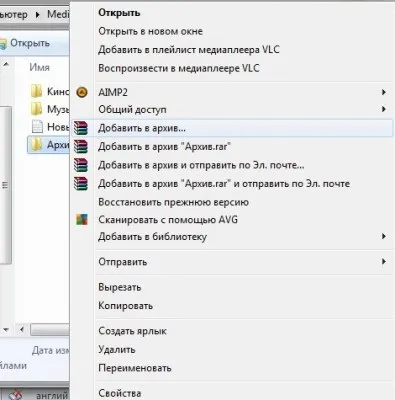This screenshot has width=395, height=400.
Task: Click the navigation pane vertical scrollbar thumb
Action: (6, 185)
